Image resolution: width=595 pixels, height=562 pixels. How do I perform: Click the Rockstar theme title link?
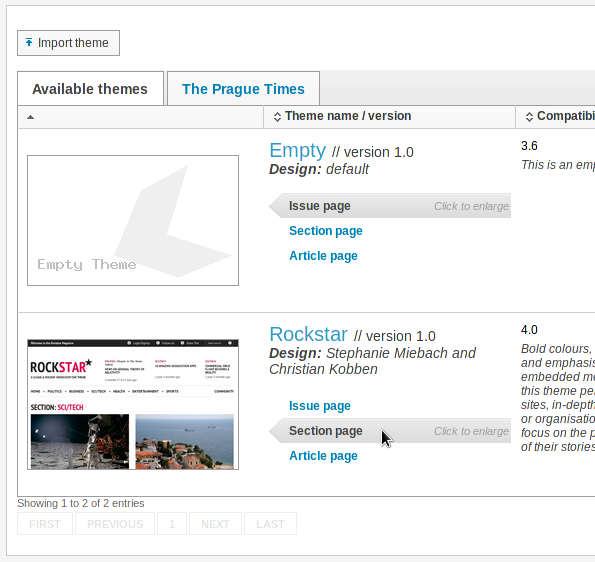point(308,334)
